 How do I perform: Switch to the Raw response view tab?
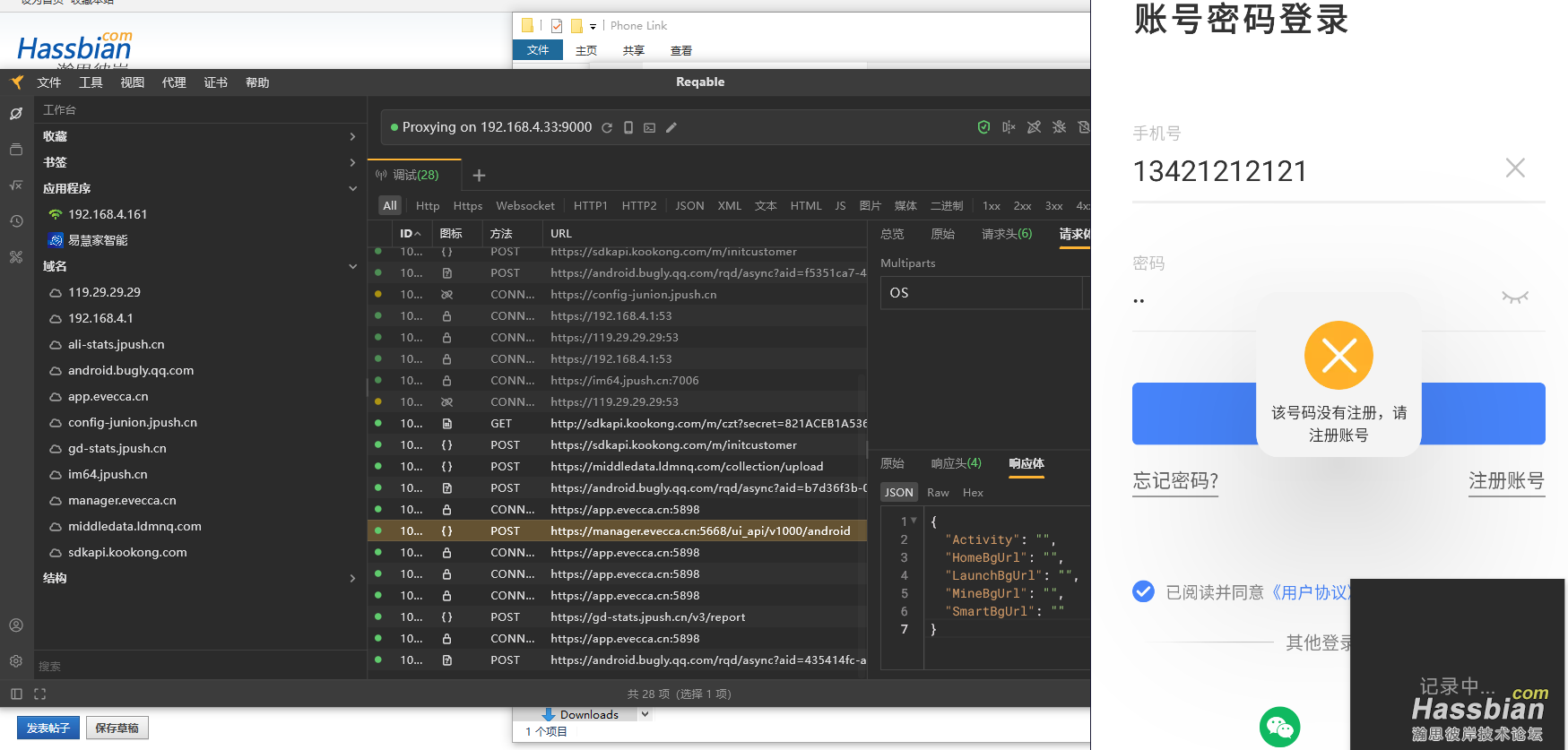click(938, 493)
